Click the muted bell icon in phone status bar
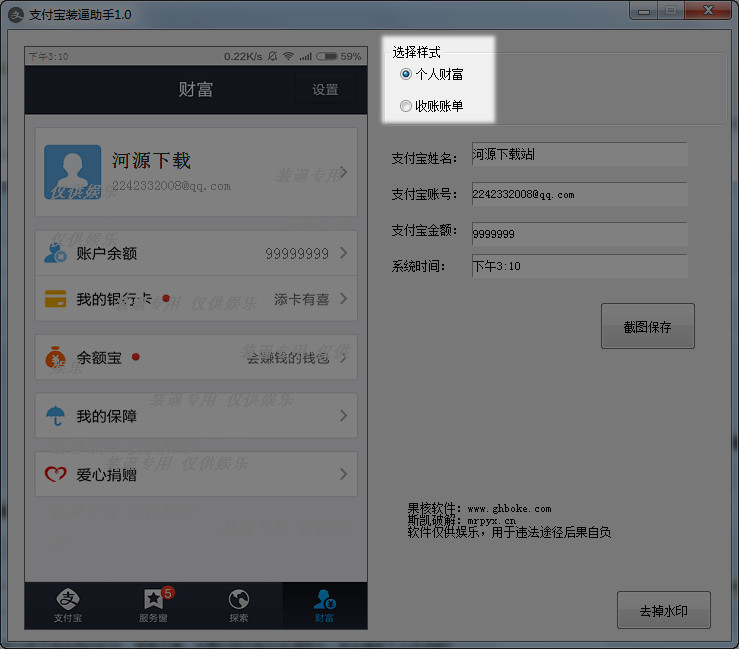The image size is (739, 649). click(272, 56)
